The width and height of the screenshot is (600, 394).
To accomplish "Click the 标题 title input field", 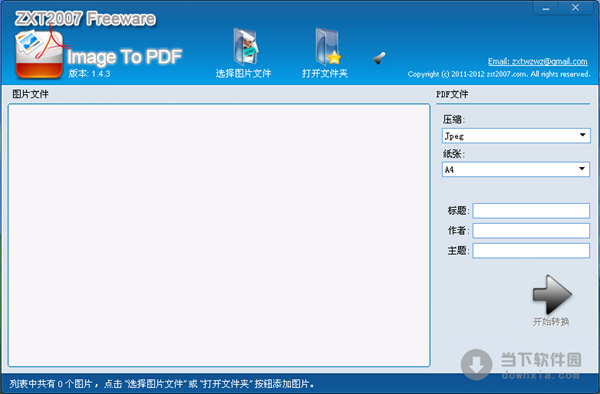I will coord(531,211).
